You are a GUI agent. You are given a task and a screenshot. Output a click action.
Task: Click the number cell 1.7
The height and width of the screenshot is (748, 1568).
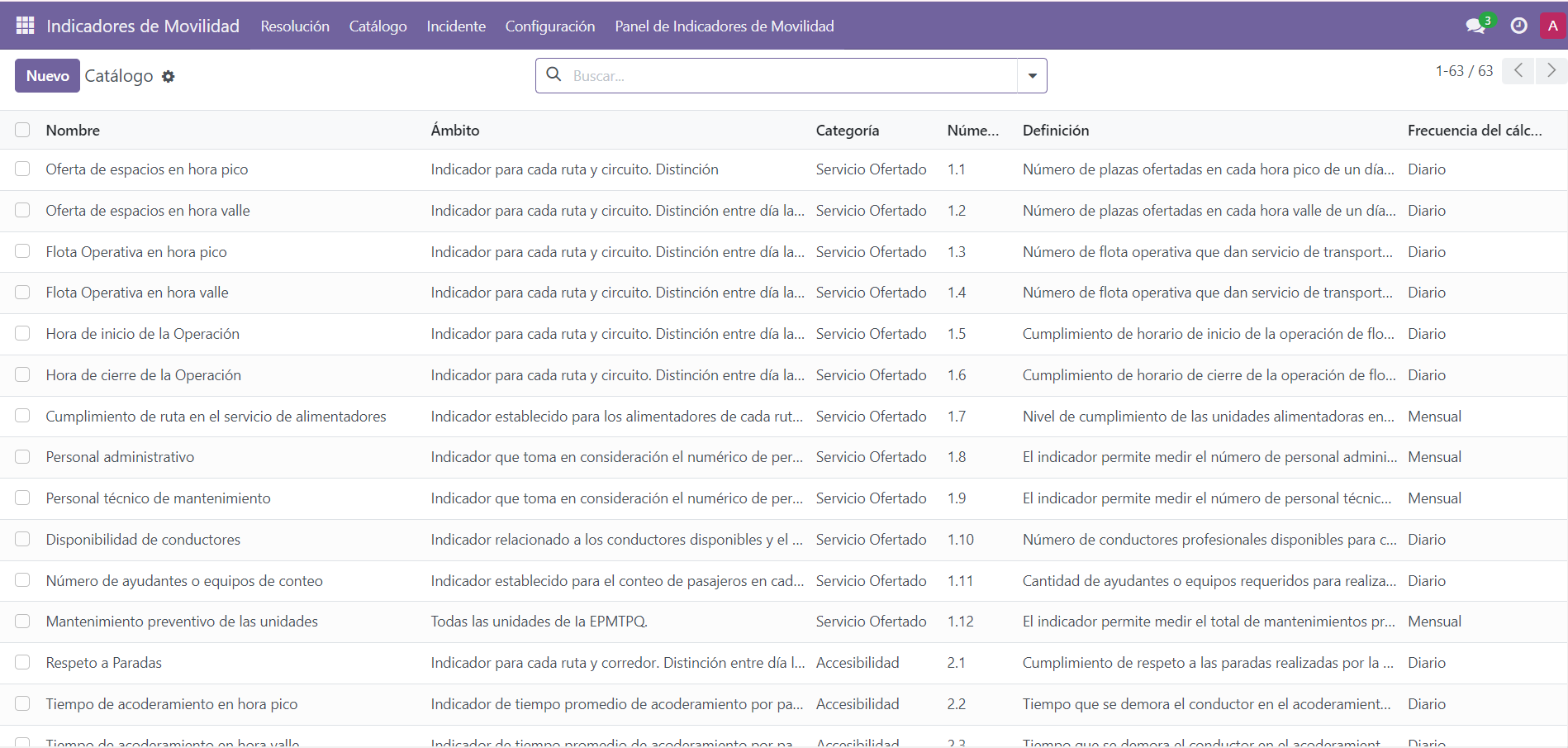click(956, 417)
